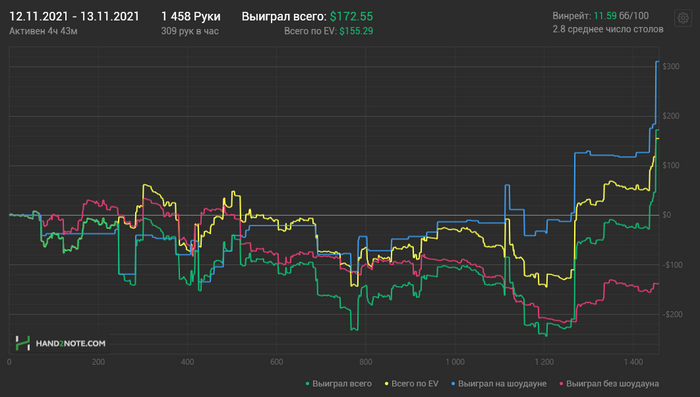
Task: Click the 1 200 x-axis label
Action: point(544,362)
